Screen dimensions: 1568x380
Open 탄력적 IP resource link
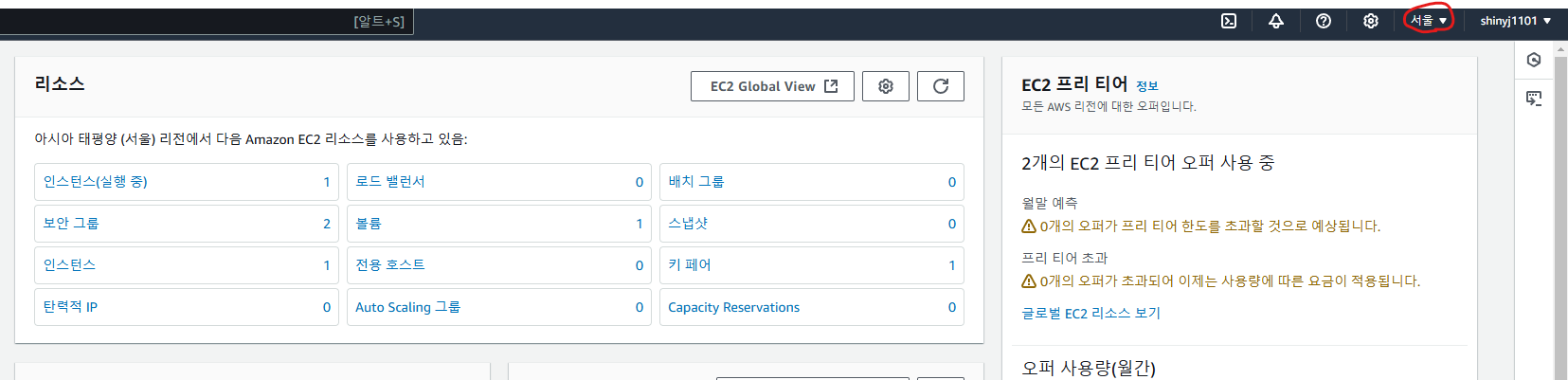pos(70,306)
